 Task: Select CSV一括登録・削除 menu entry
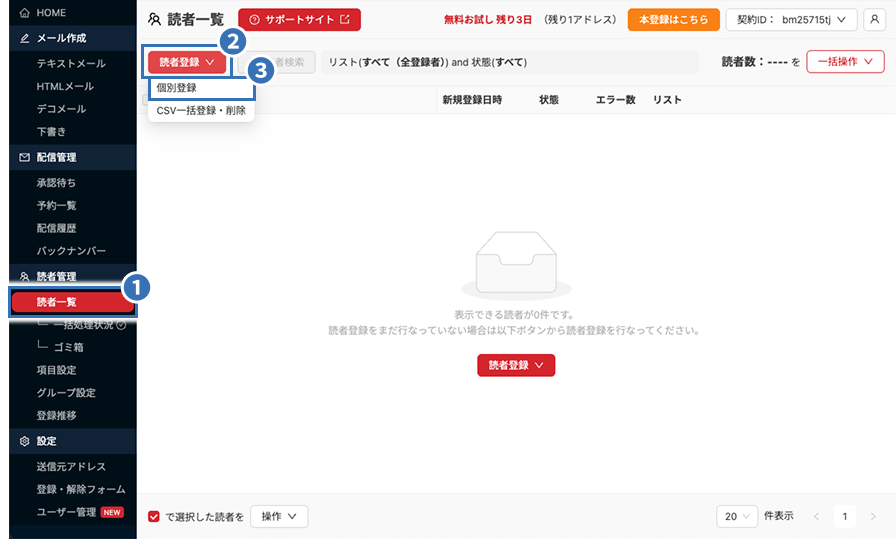203,111
